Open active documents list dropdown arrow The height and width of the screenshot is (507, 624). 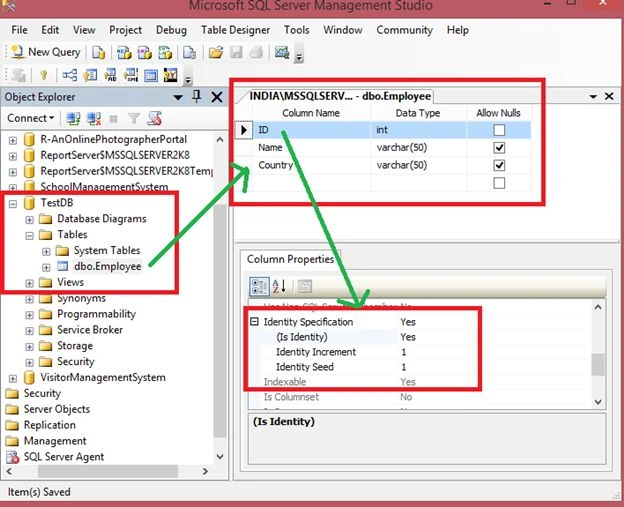pos(593,97)
